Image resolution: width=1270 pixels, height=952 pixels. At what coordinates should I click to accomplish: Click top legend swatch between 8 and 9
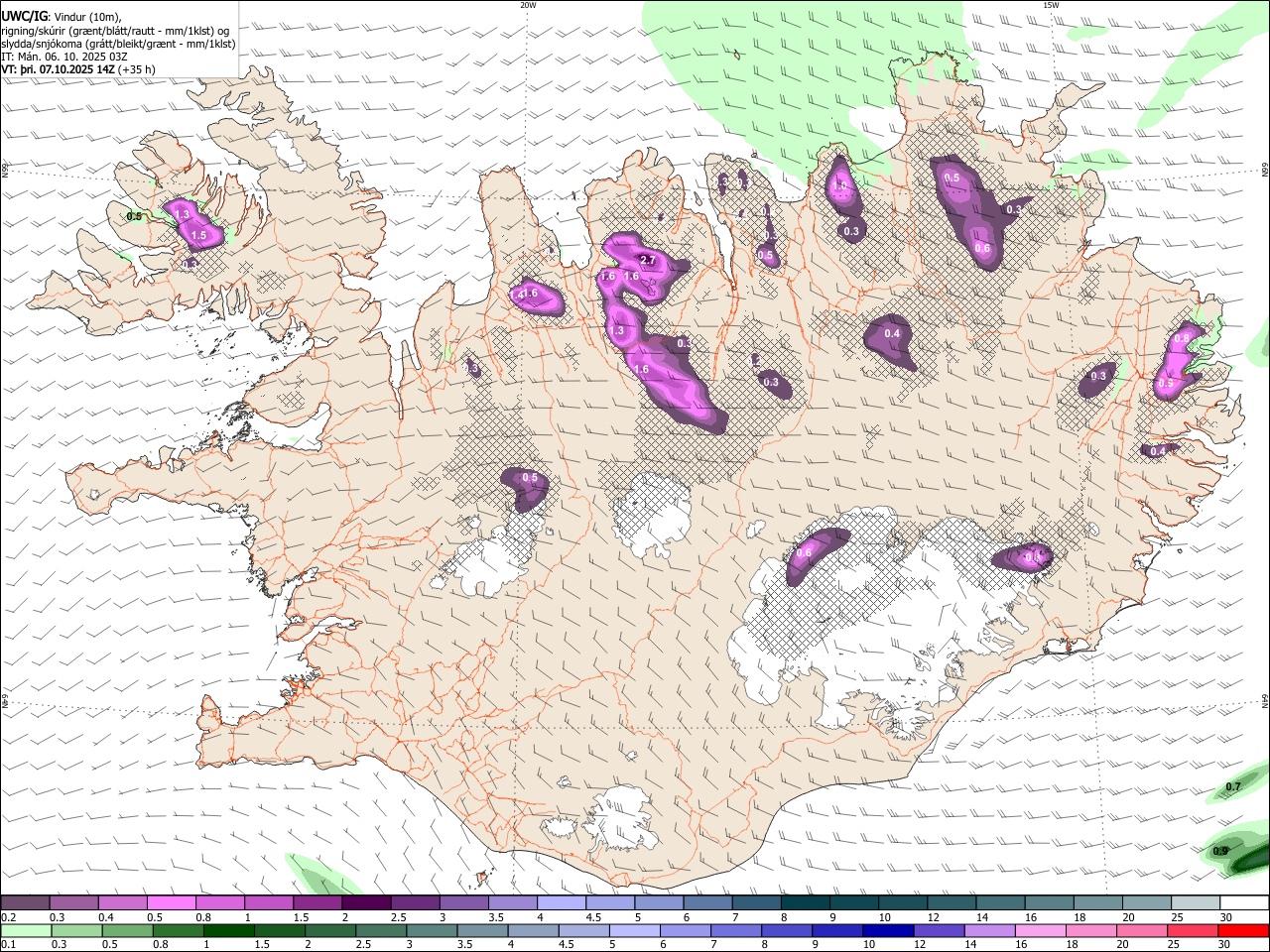point(806,903)
